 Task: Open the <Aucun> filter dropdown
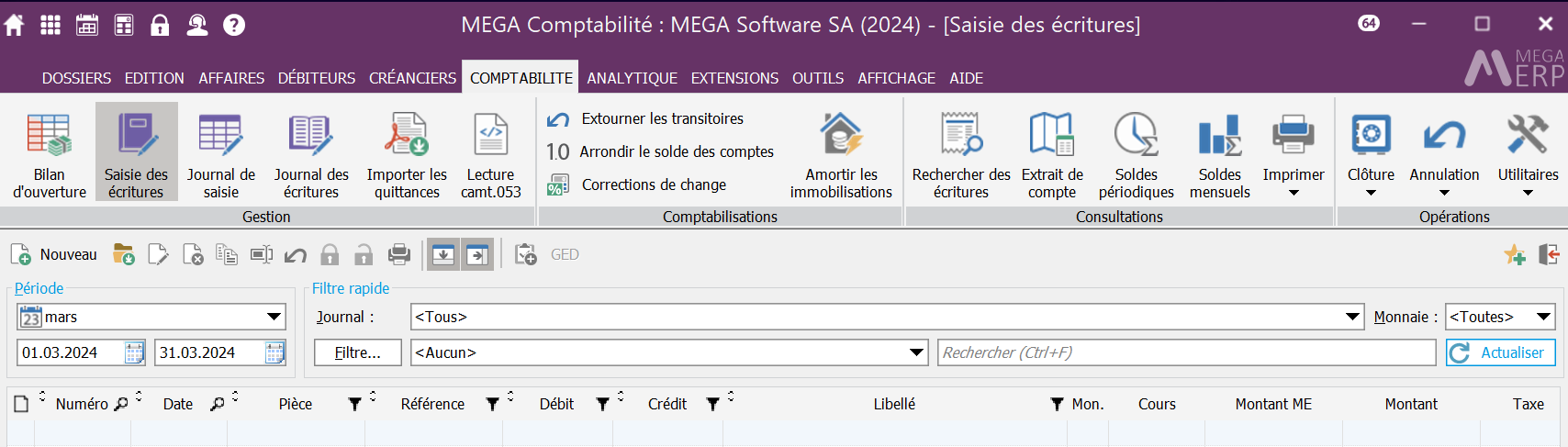916,352
